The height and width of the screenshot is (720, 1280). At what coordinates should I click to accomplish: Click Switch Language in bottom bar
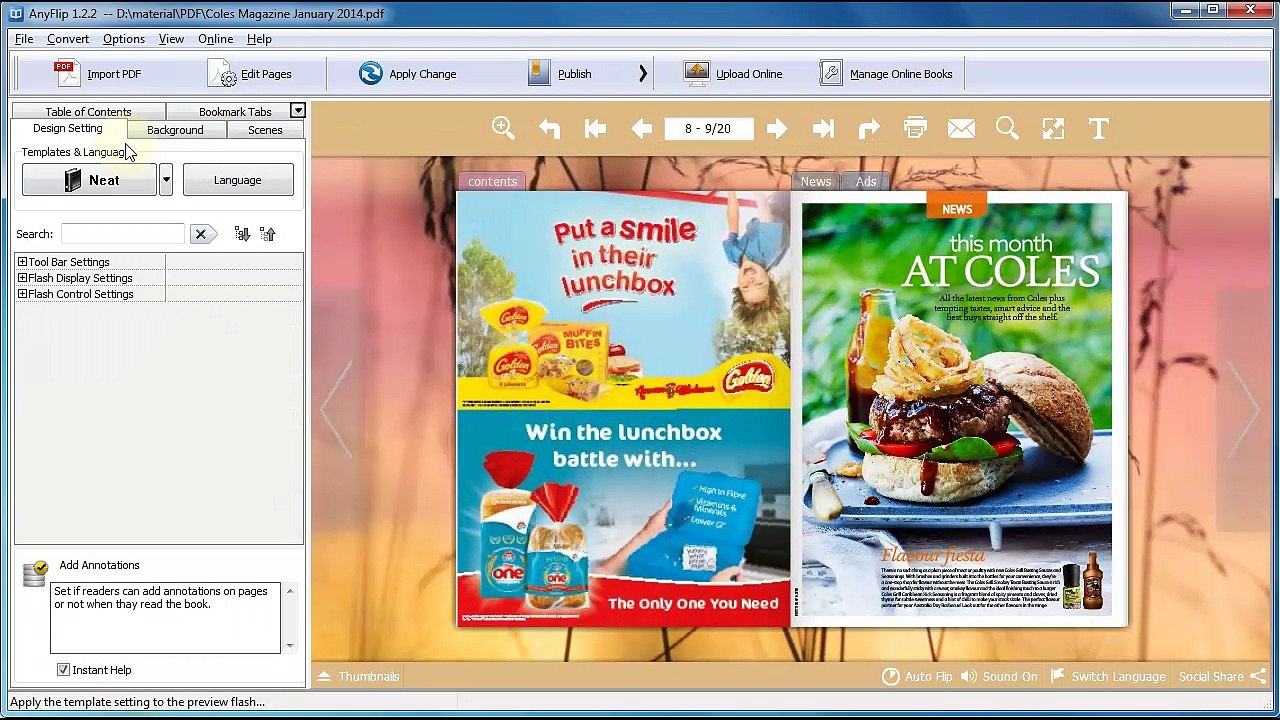pyautogui.click(x=1108, y=677)
